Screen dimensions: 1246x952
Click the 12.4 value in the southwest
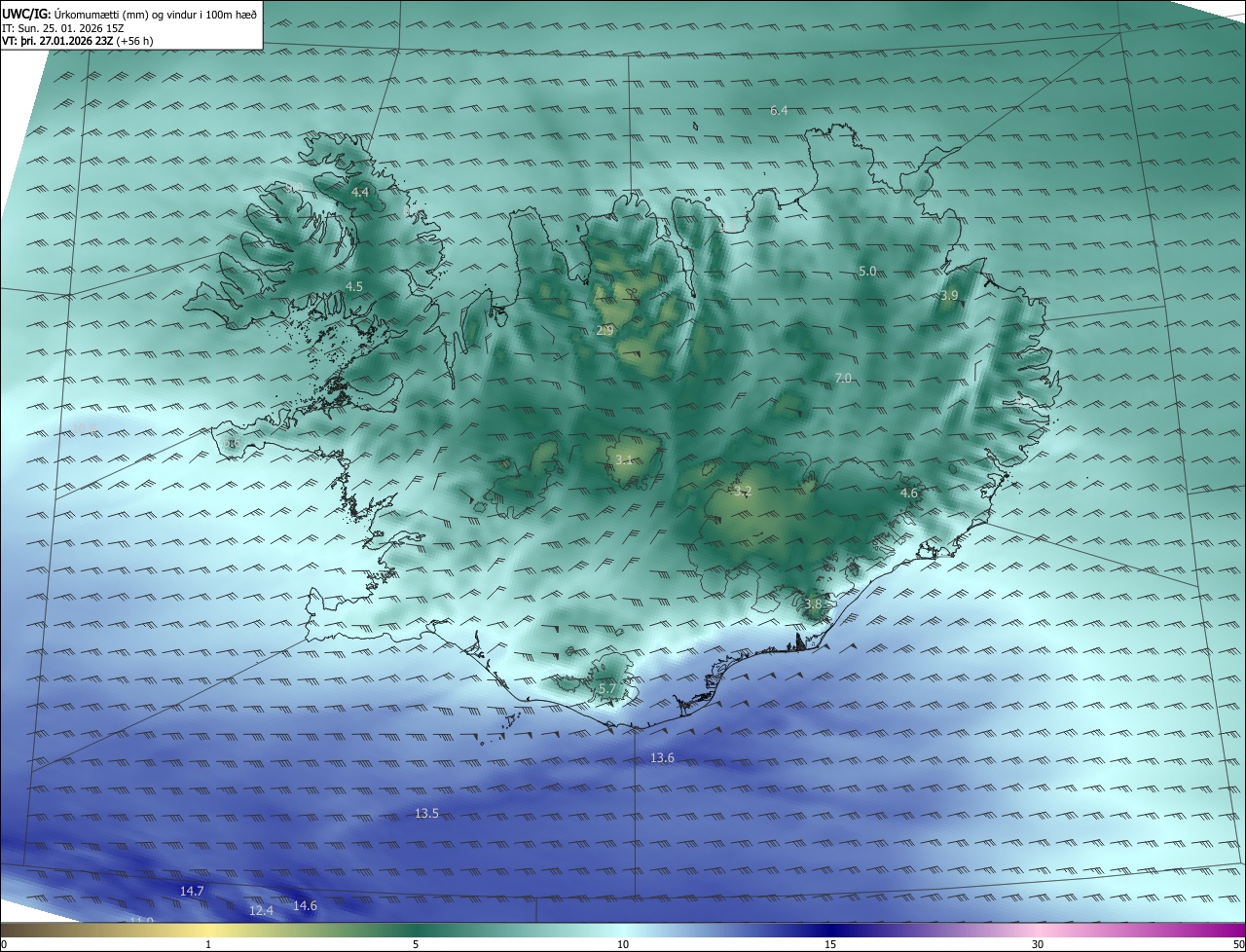(x=261, y=911)
